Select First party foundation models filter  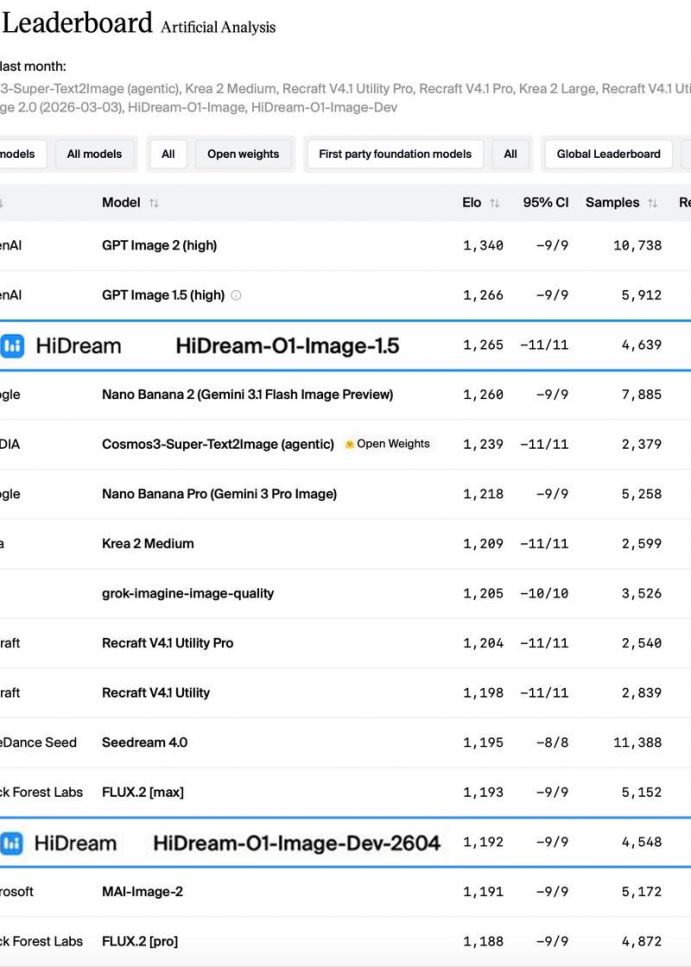[x=395, y=154]
